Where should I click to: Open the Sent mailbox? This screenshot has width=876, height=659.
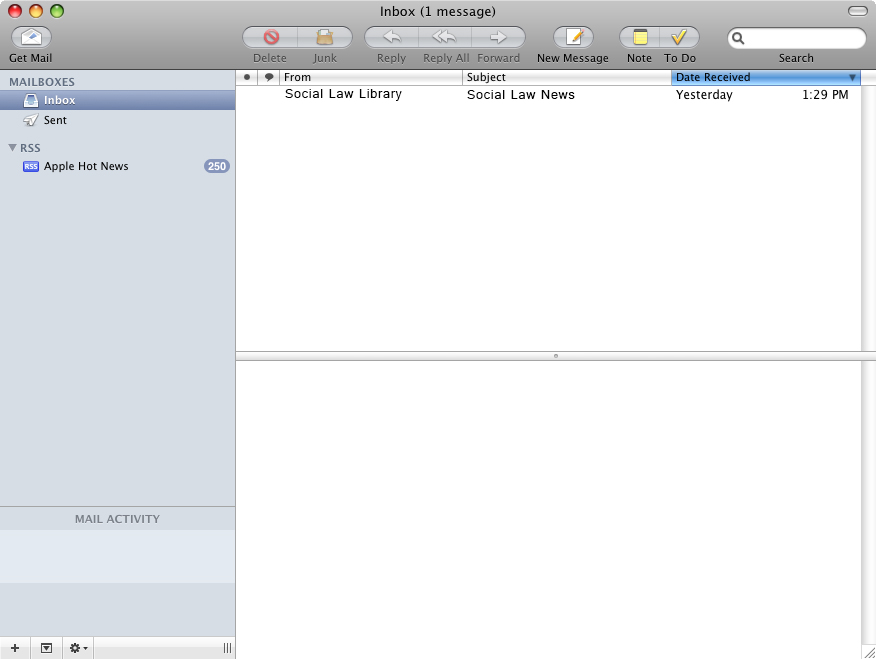click(x=117, y=120)
